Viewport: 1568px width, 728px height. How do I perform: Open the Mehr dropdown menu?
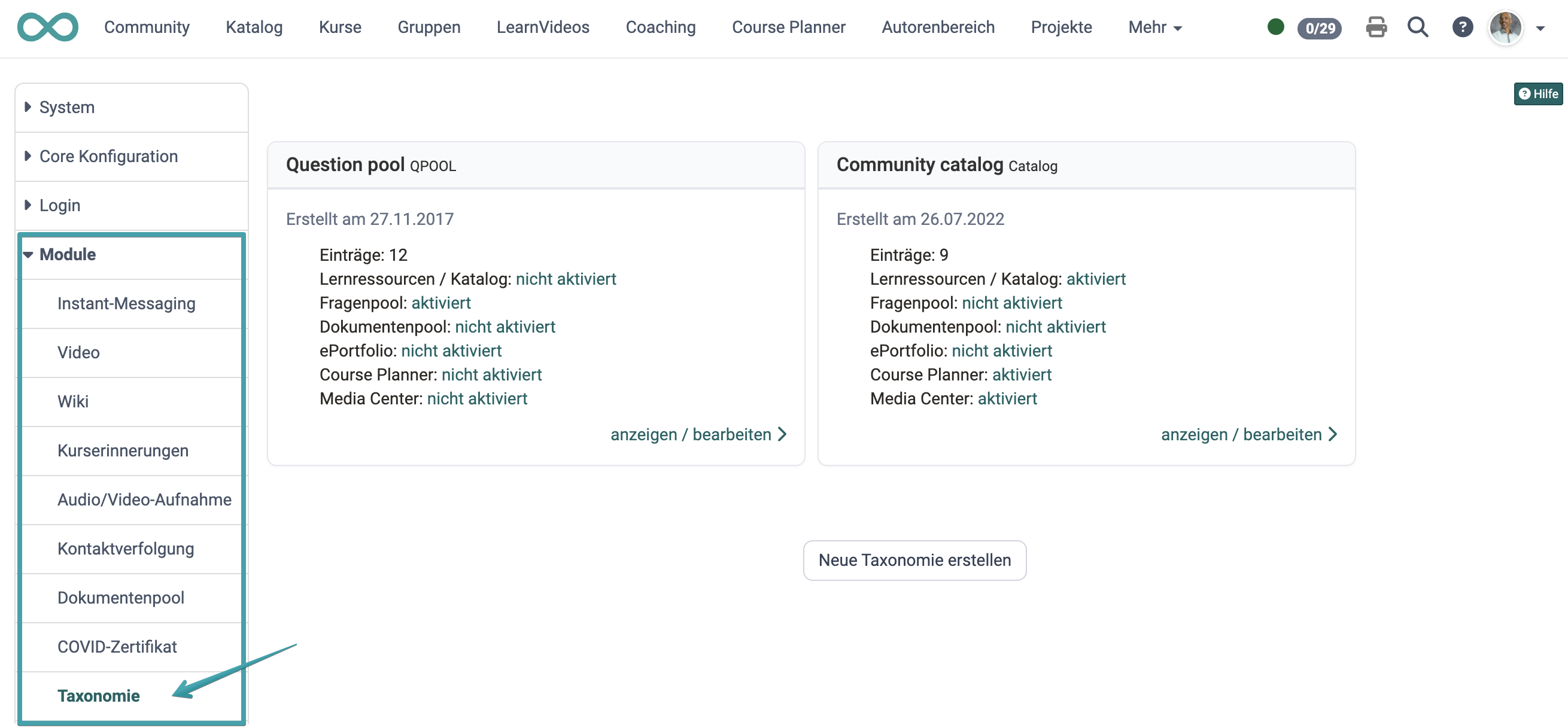click(1154, 28)
